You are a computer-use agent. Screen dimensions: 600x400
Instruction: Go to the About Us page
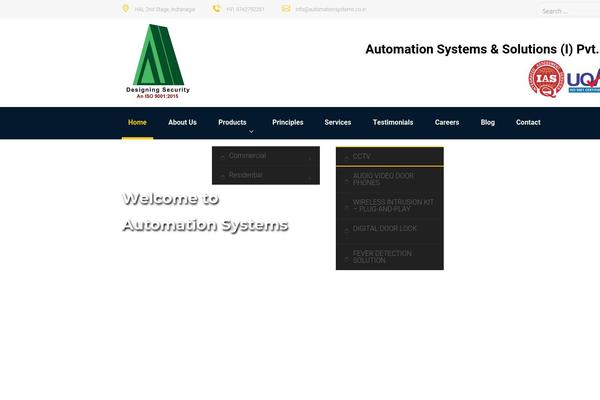[x=183, y=122]
